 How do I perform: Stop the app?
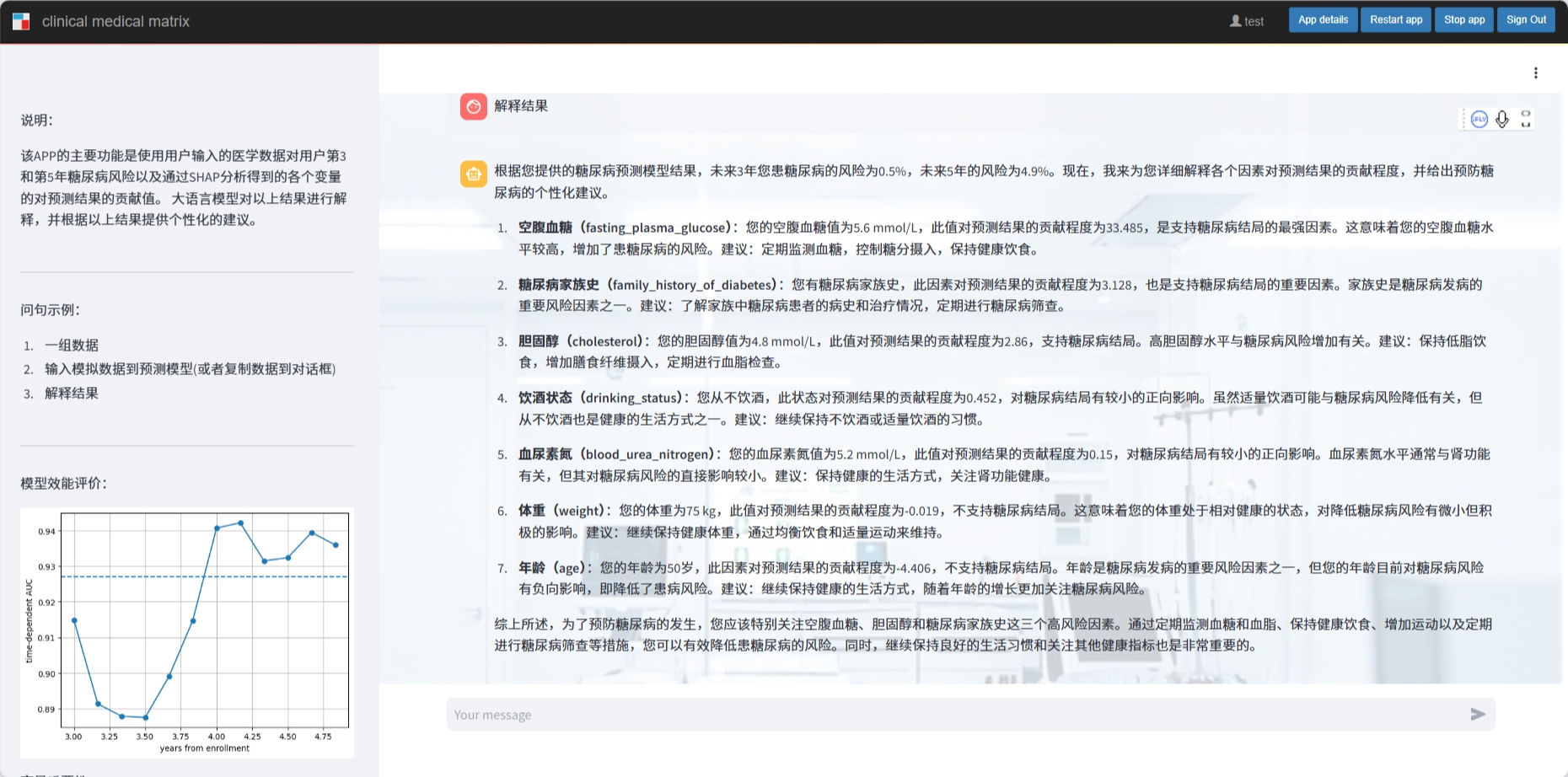point(1463,19)
